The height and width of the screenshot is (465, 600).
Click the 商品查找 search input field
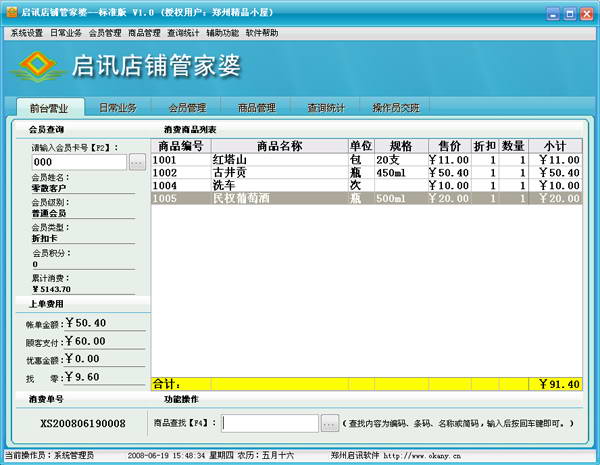[x=270, y=423]
